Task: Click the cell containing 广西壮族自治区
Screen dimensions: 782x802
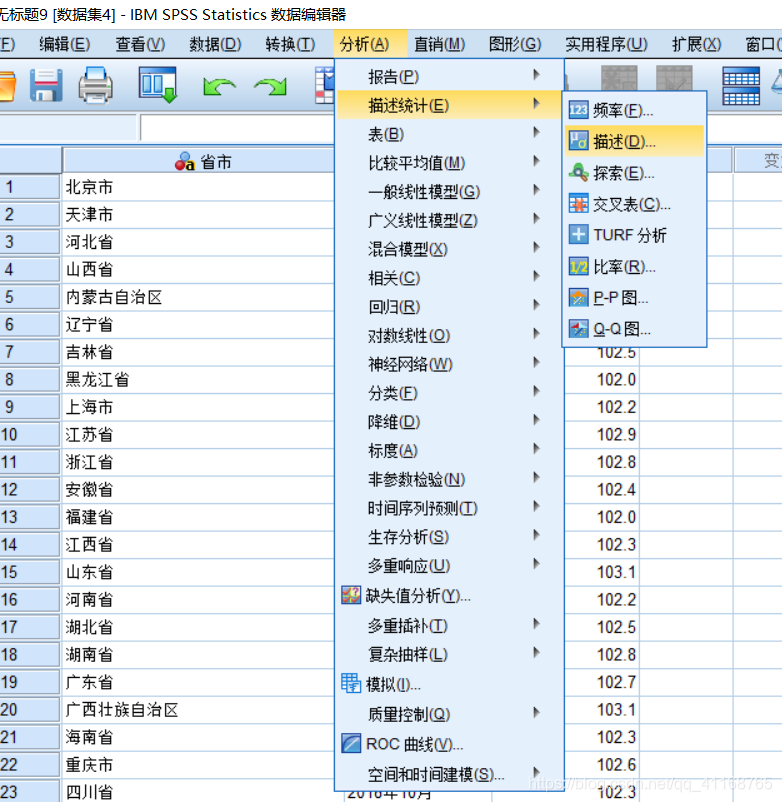Action: pyautogui.click(x=198, y=709)
